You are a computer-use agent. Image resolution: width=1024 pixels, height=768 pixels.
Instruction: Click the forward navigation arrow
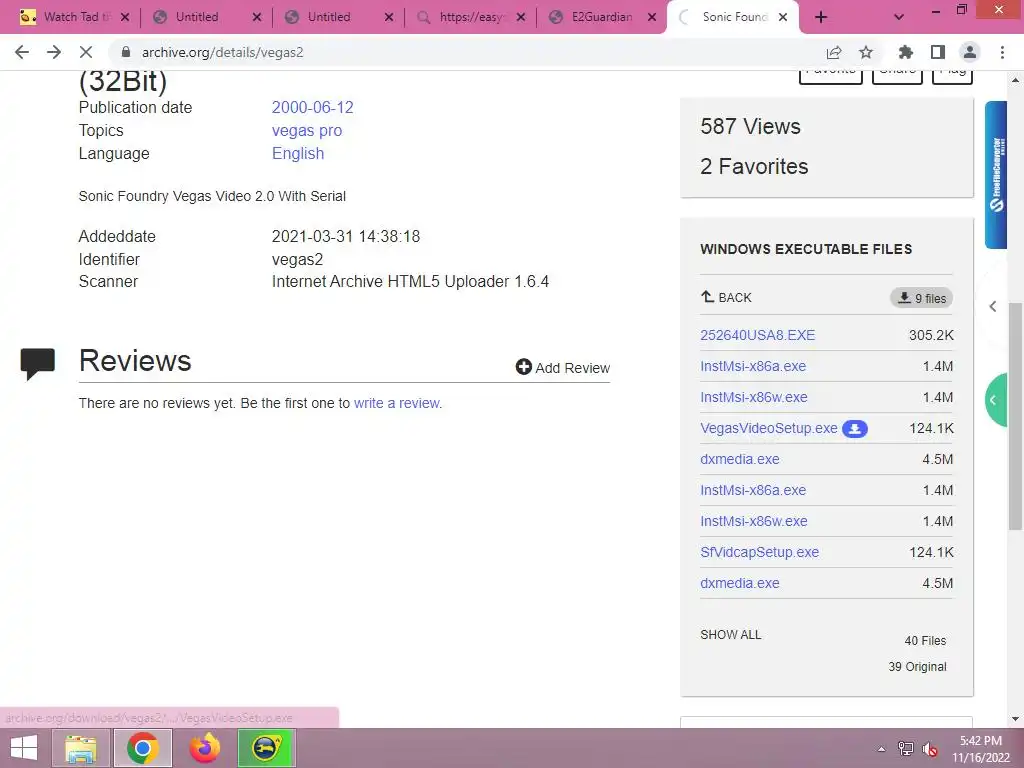pyautogui.click(x=54, y=52)
